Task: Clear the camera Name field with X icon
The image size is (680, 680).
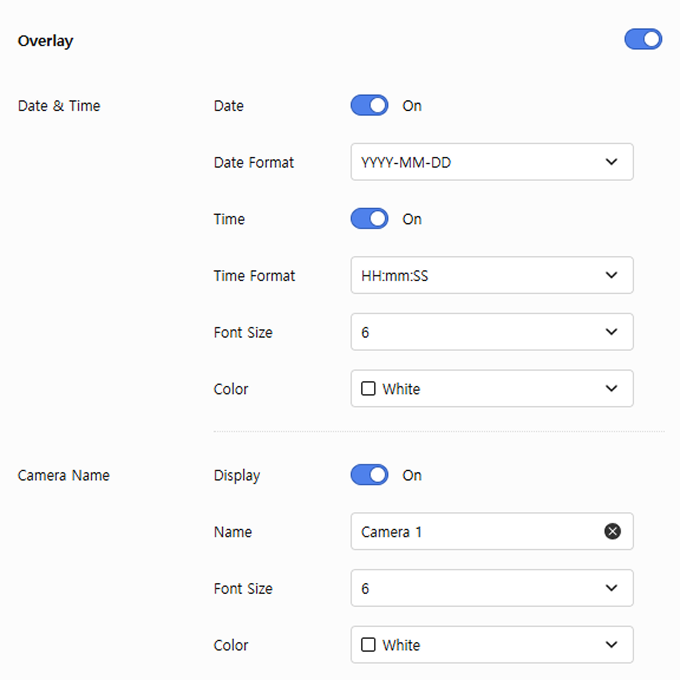Action: (612, 532)
